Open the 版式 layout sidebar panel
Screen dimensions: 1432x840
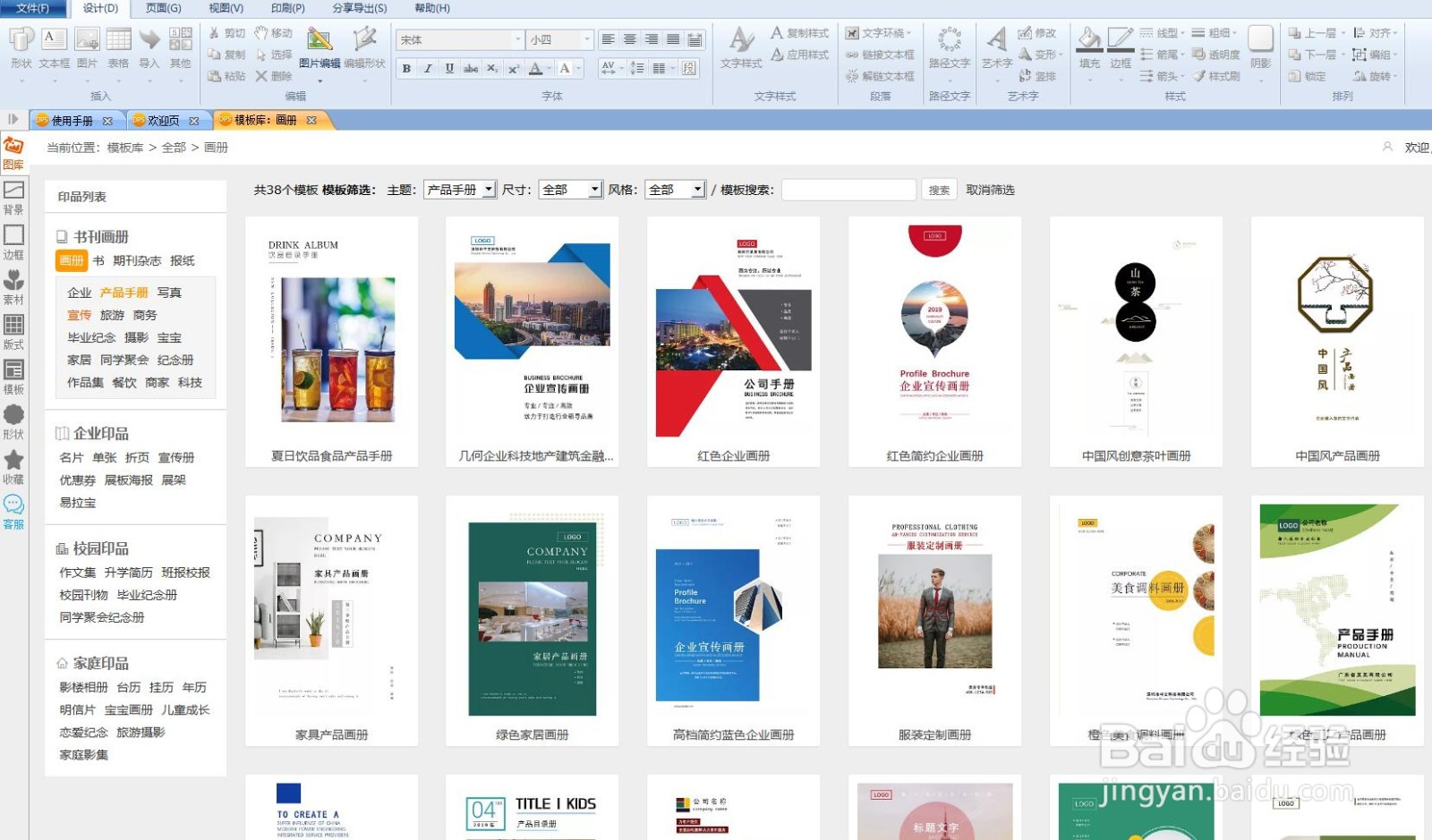(x=13, y=332)
